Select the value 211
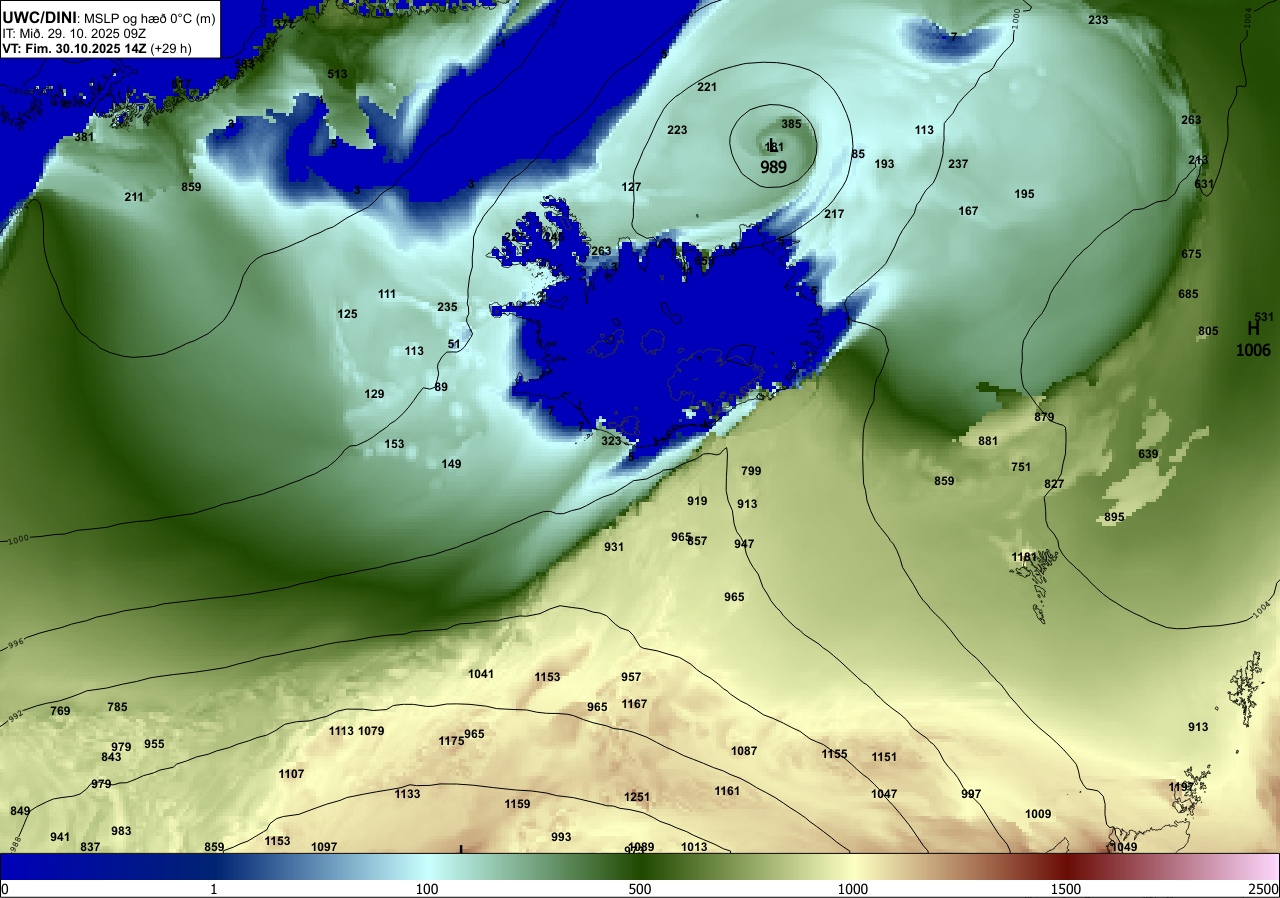Viewport: 1280px width, 898px height. coord(134,197)
